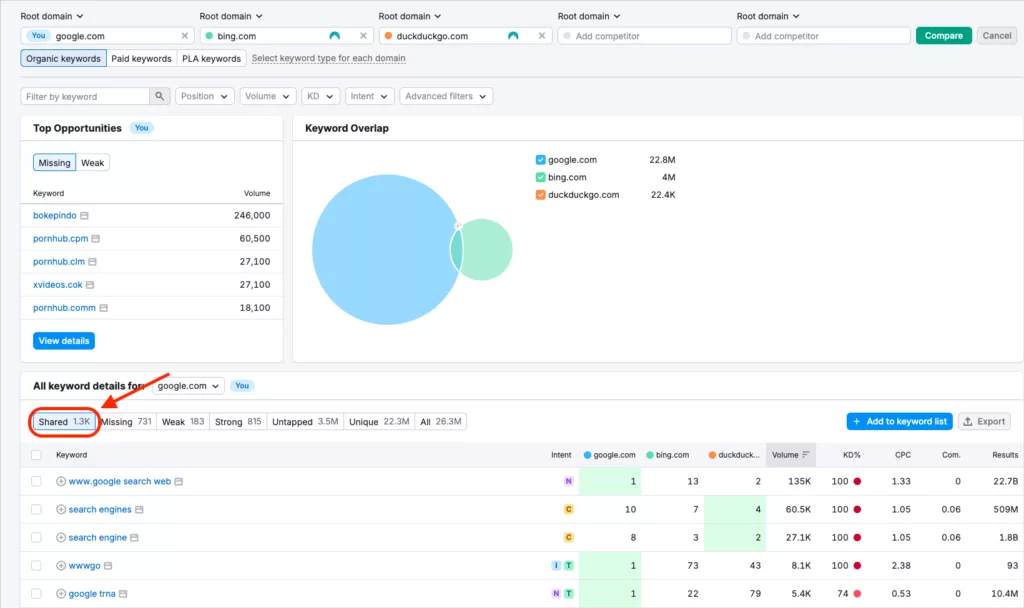This screenshot has height=608, width=1024.
Task: Open the bokepindo keyword link
Action: point(55,216)
